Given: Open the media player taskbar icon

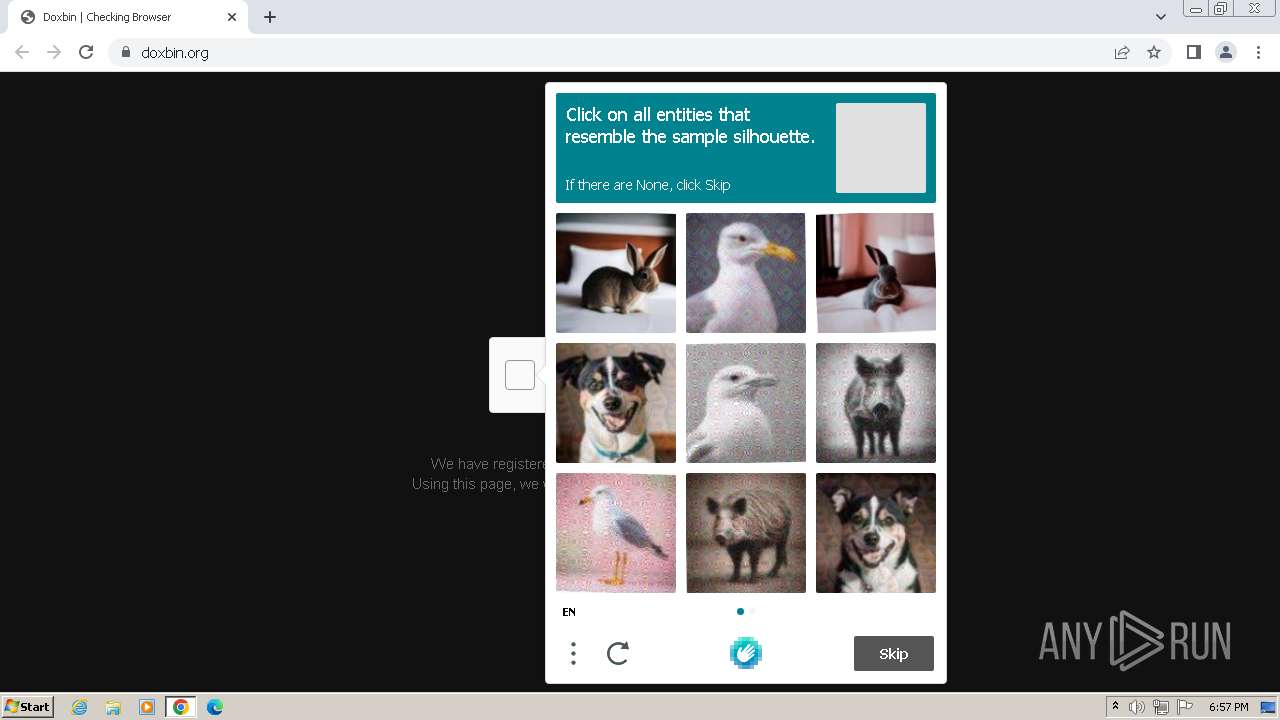Looking at the screenshot, I should (147, 707).
